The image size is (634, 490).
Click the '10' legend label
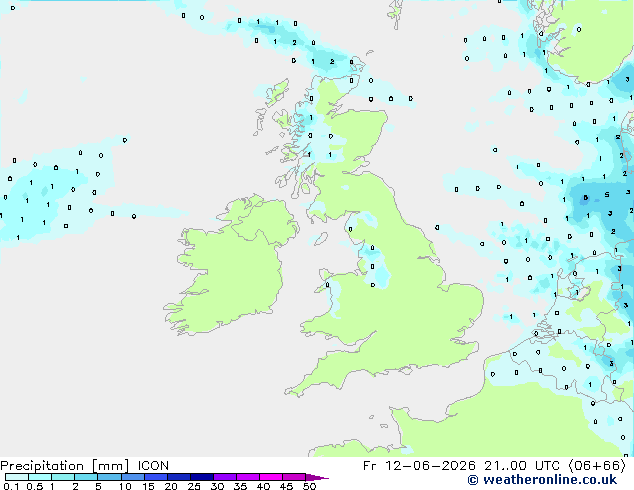click(x=125, y=486)
